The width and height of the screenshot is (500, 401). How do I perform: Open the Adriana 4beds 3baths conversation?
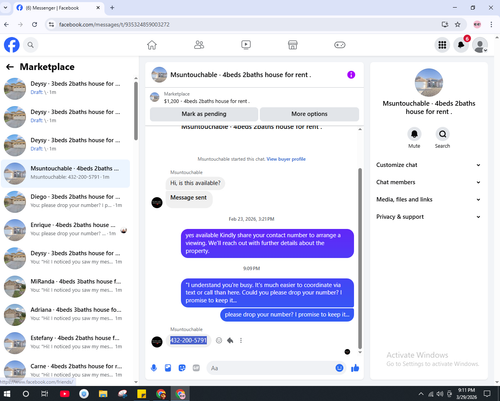coord(66,314)
